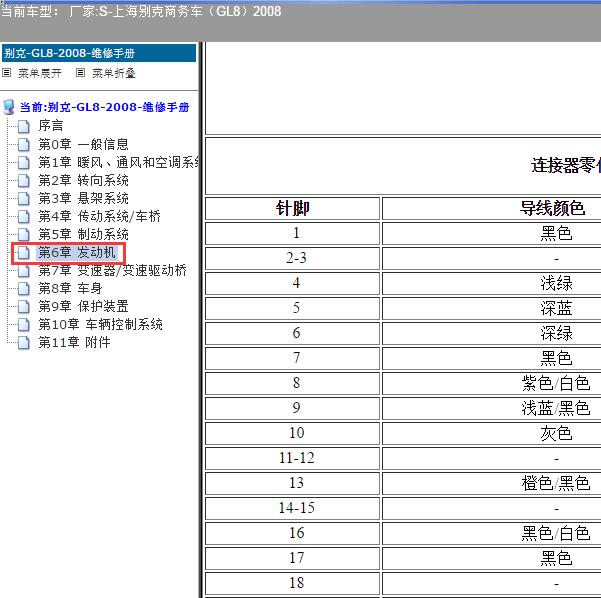The width and height of the screenshot is (601, 598).
Task: Open 第7章 变速器/变速驱动桥
Action: (112, 270)
